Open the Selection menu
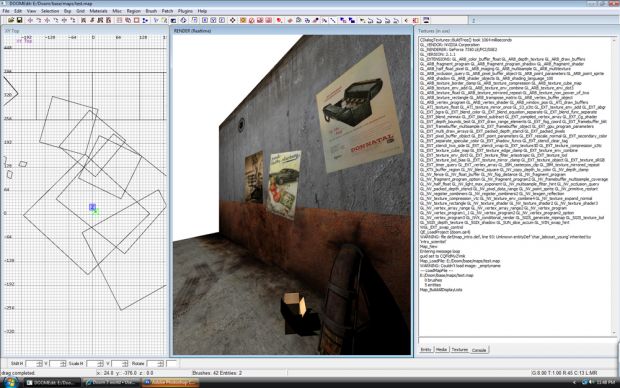 [x=50, y=11]
